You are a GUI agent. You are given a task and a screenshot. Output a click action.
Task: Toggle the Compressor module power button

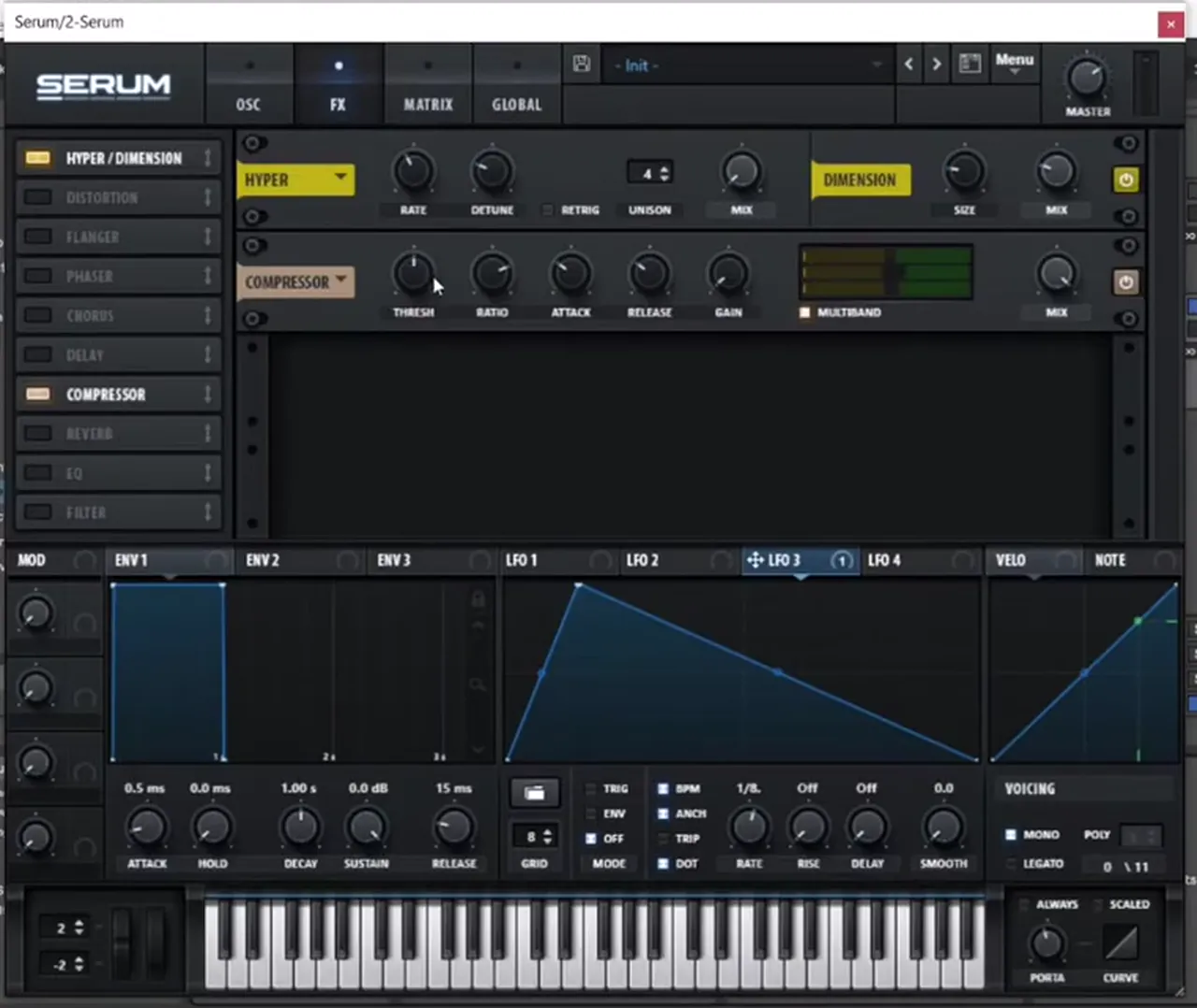pyautogui.click(x=1126, y=281)
